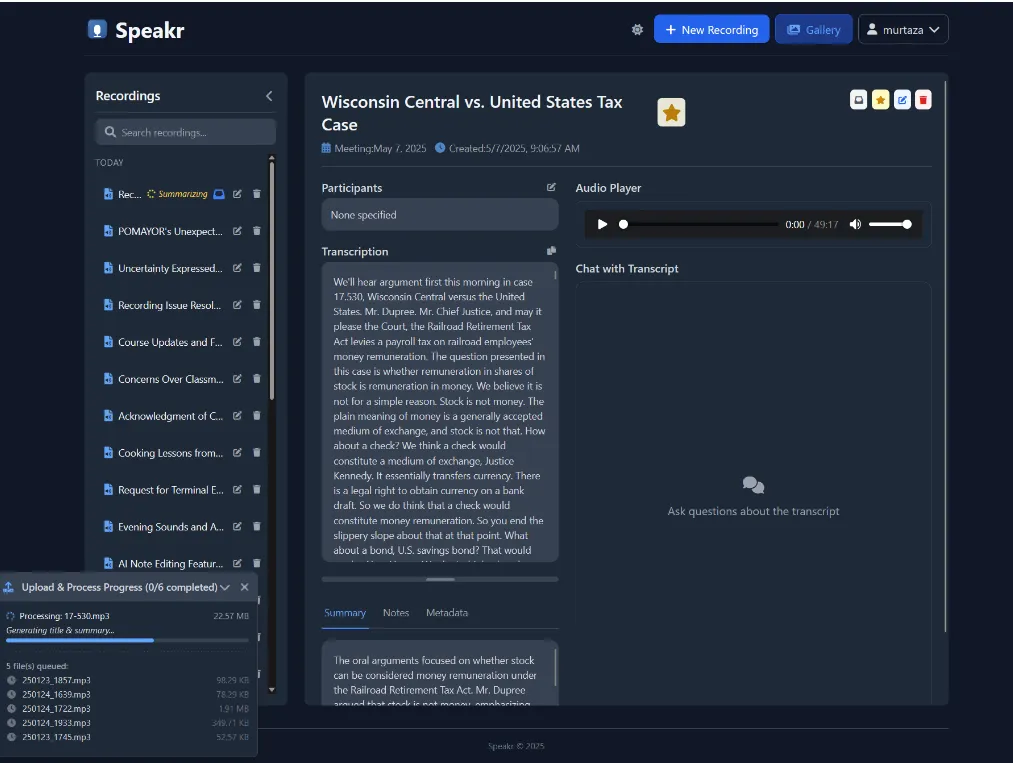Open the murtaza user dropdown

(x=903, y=30)
